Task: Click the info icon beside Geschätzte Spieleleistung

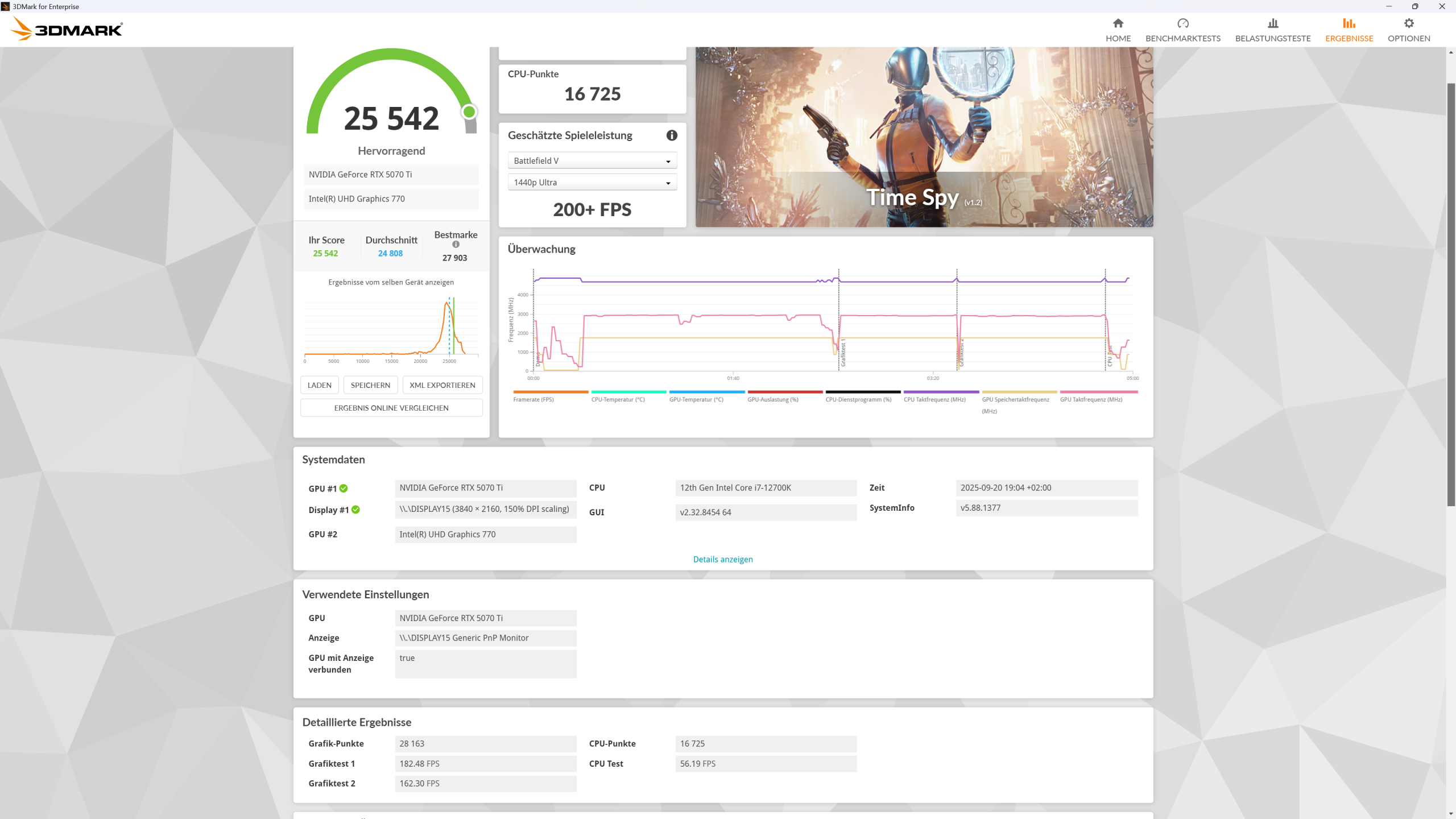Action: tap(672, 135)
